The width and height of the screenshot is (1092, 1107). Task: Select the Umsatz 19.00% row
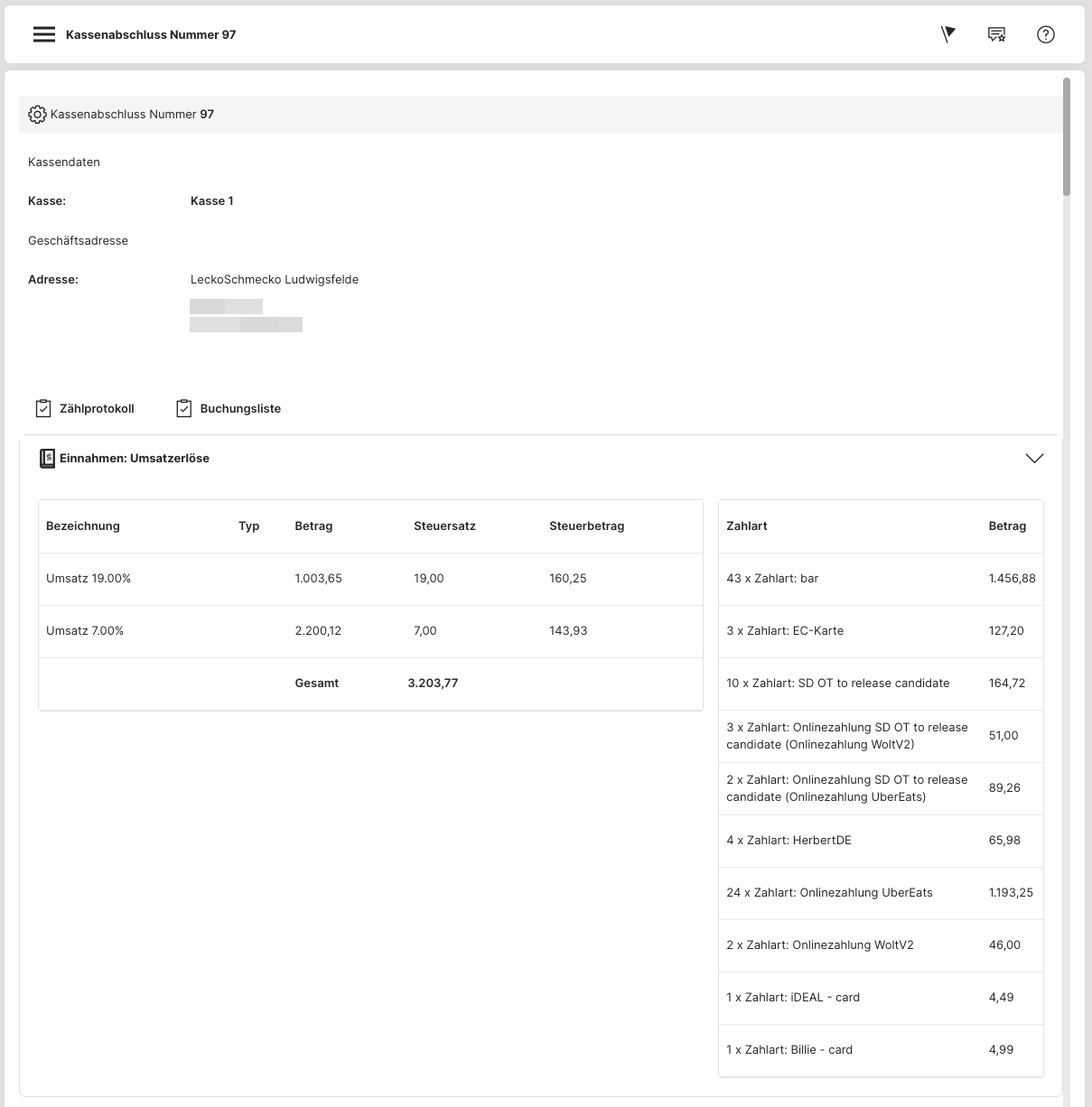89,579
